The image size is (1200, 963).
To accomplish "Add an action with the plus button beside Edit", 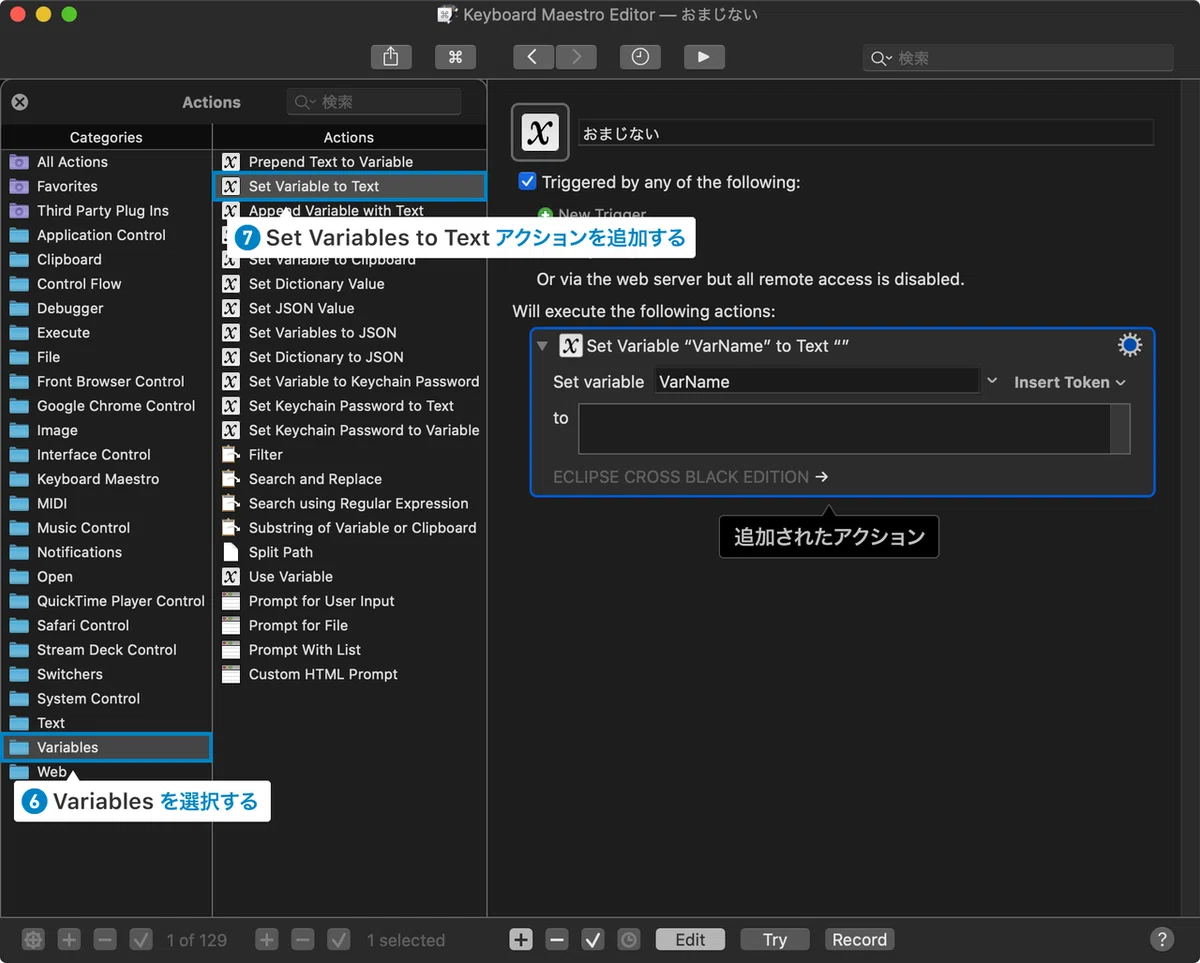I will 521,939.
